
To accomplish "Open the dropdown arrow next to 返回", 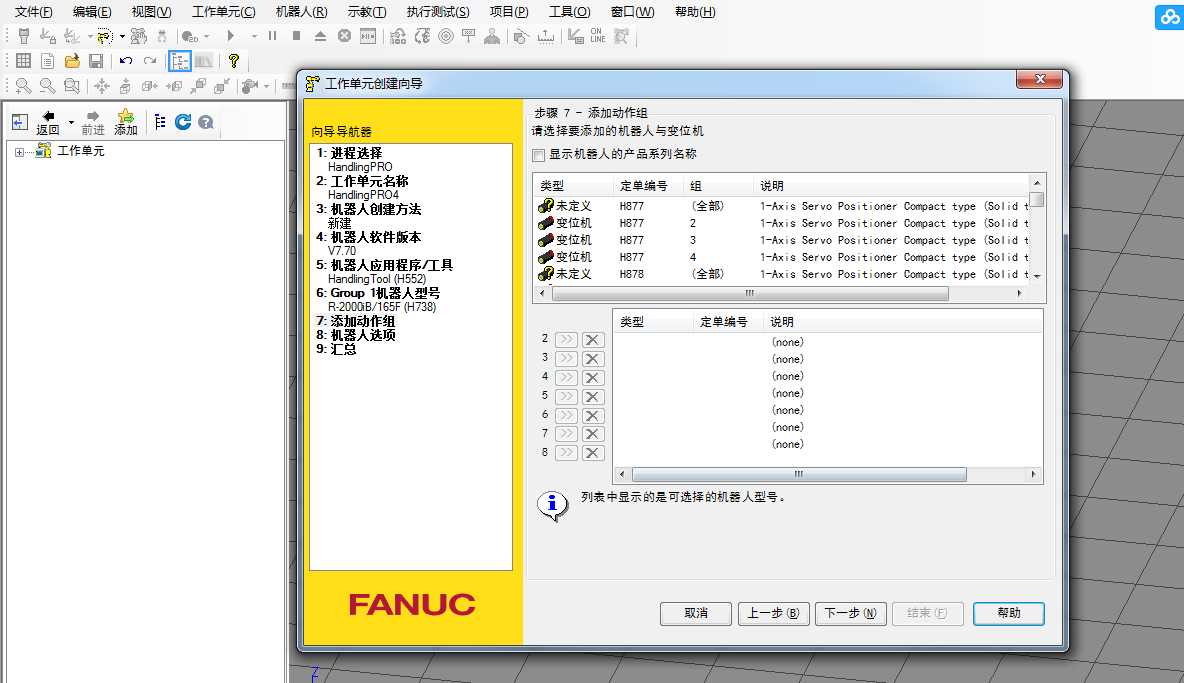I will pos(71,122).
